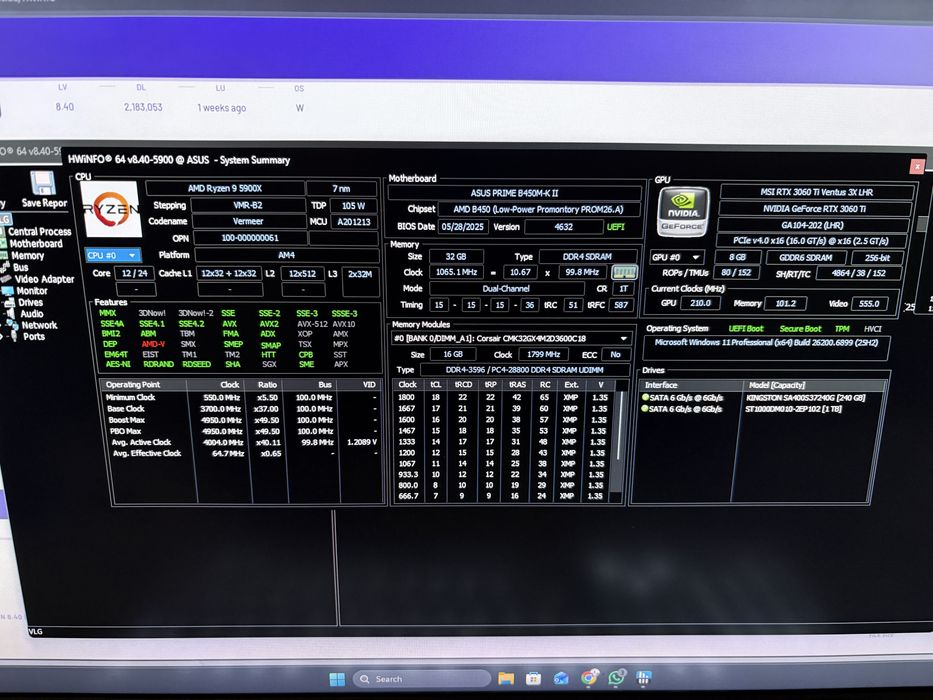Open the Monitor tree node

(x=32, y=290)
